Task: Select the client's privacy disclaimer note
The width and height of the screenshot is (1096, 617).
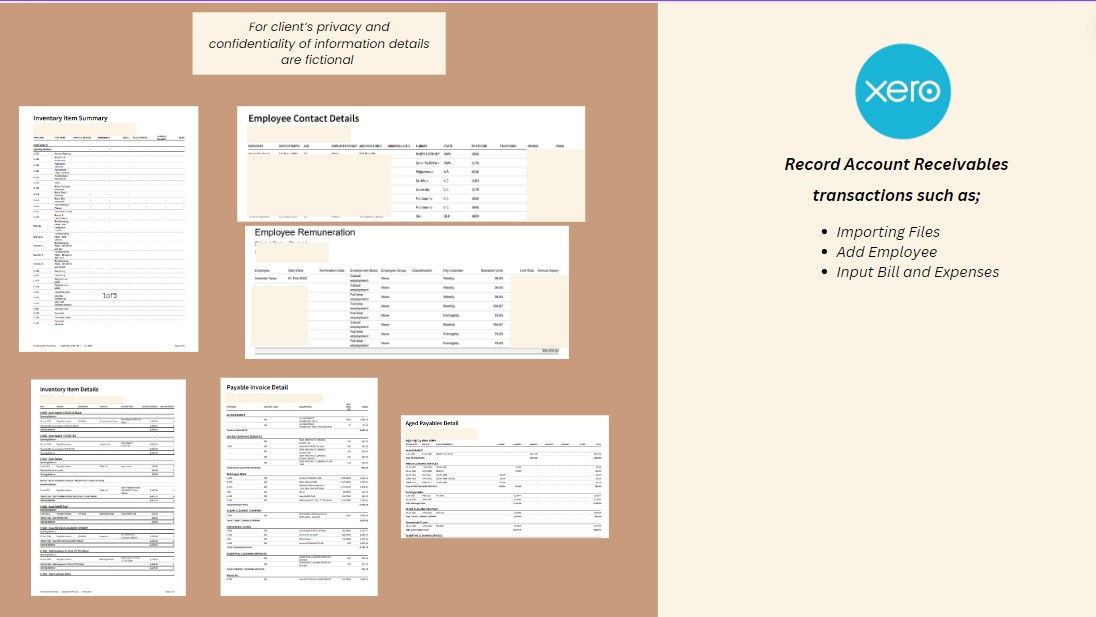Action: point(319,43)
